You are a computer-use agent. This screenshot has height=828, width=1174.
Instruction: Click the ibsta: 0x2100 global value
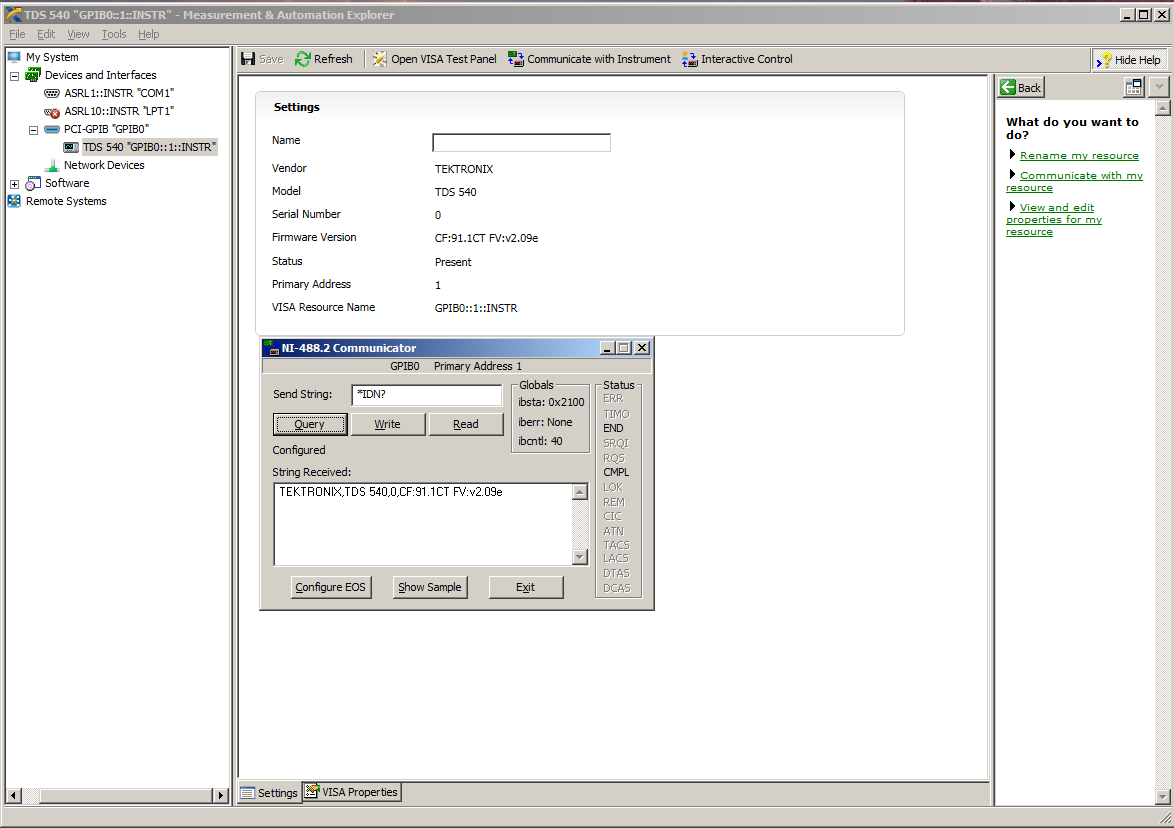(551, 403)
